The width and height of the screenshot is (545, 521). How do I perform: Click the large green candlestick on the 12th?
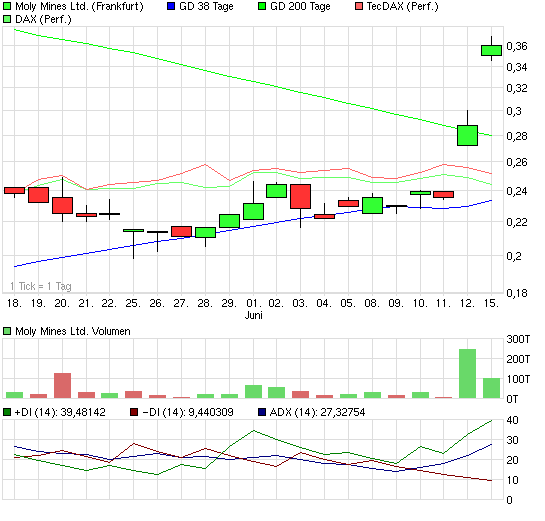coord(467,135)
